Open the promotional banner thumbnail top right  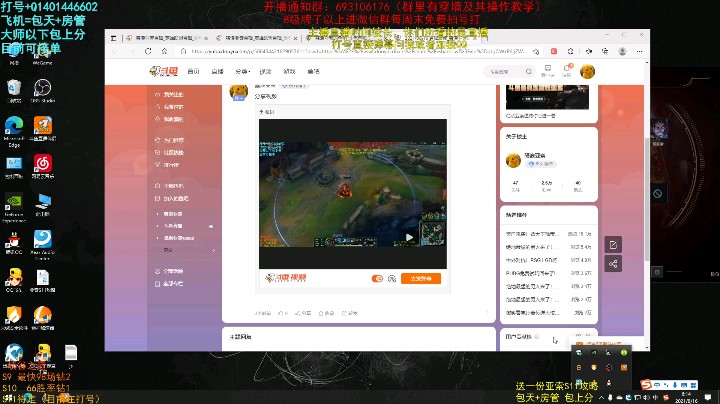[547, 97]
